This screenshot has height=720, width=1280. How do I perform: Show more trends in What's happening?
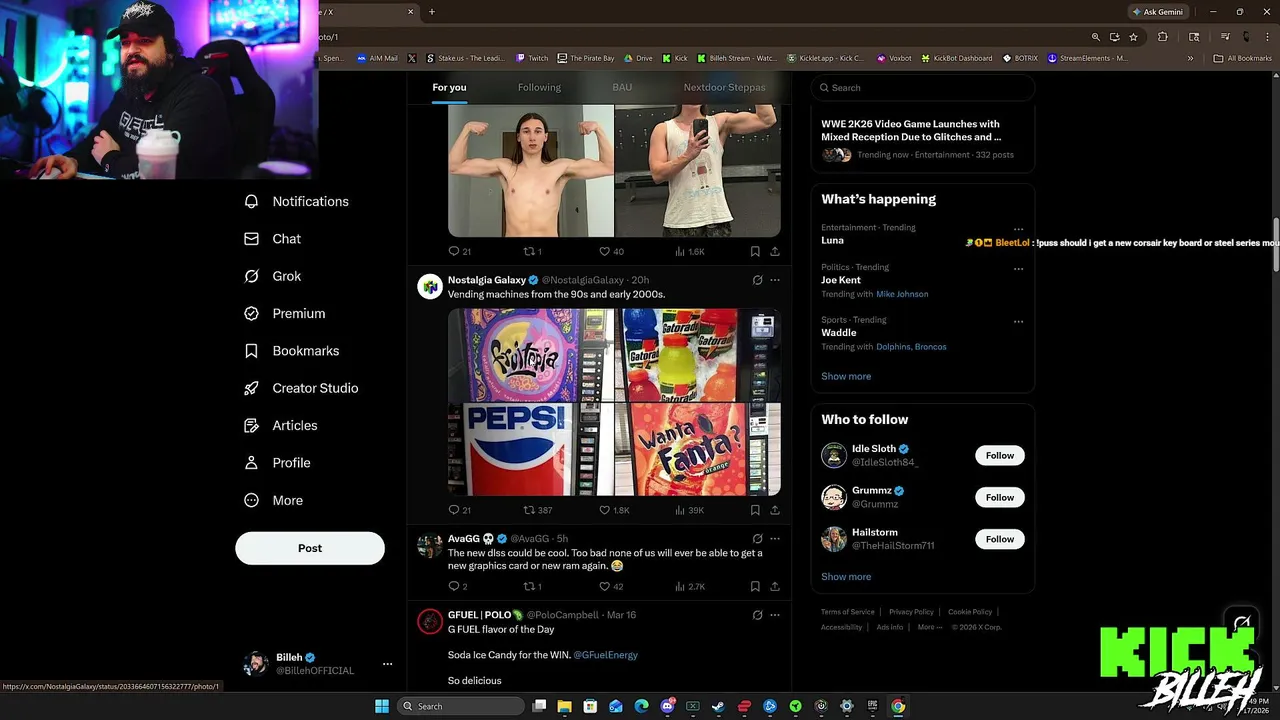(x=846, y=376)
